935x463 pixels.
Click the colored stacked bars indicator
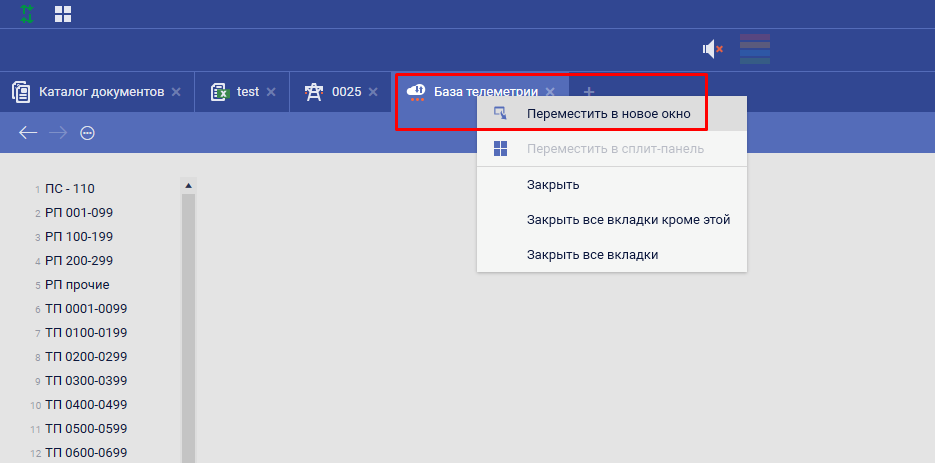pyautogui.click(x=754, y=48)
